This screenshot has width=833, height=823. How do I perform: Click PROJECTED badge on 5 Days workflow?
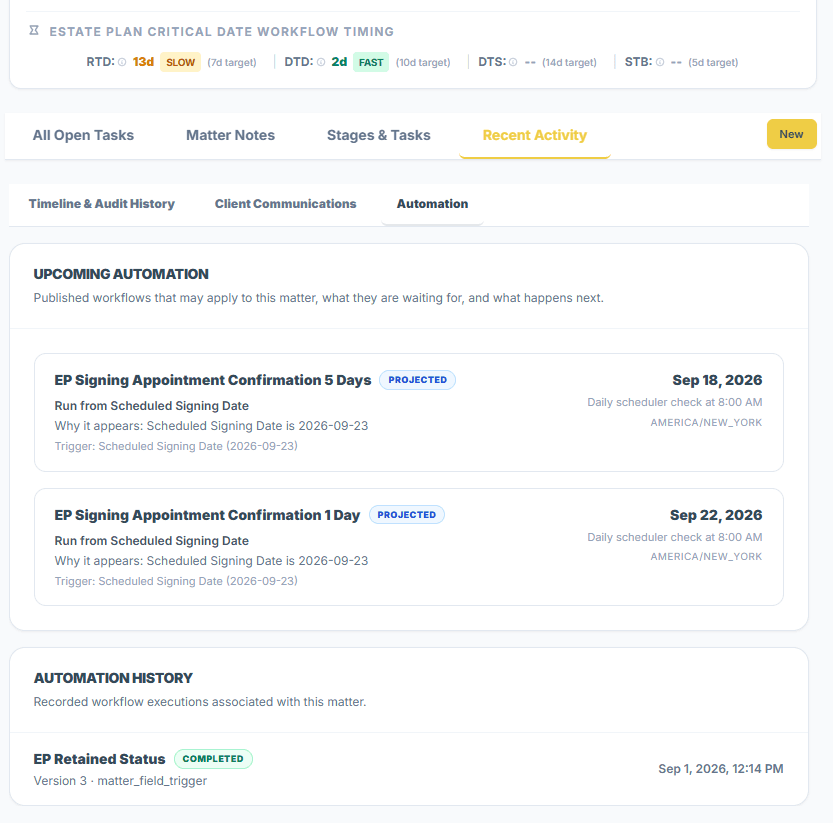[418, 380]
